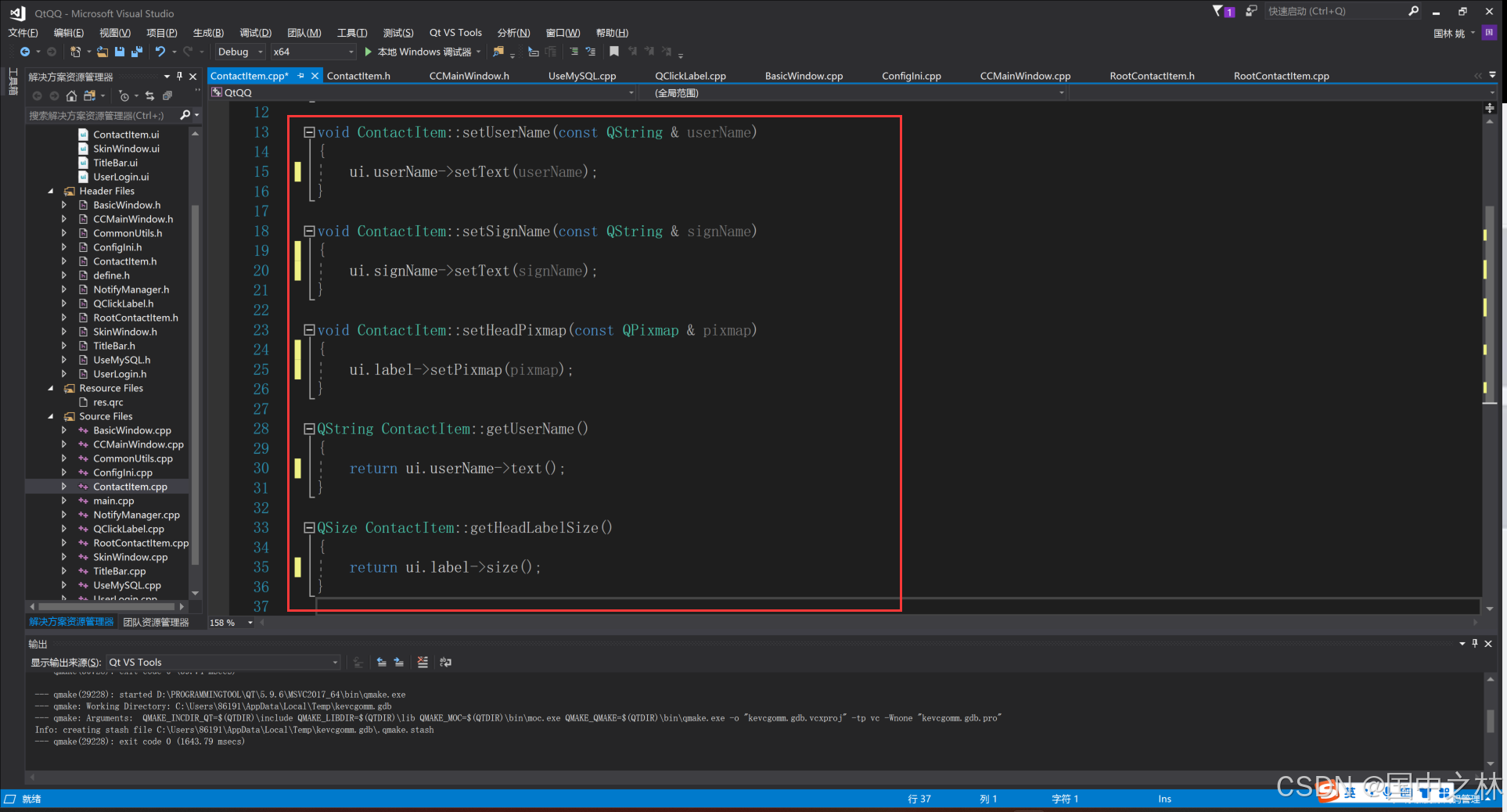This screenshot has width=1507, height=812.
Task: Select main.cpp in Solution Explorer
Action: pos(113,501)
